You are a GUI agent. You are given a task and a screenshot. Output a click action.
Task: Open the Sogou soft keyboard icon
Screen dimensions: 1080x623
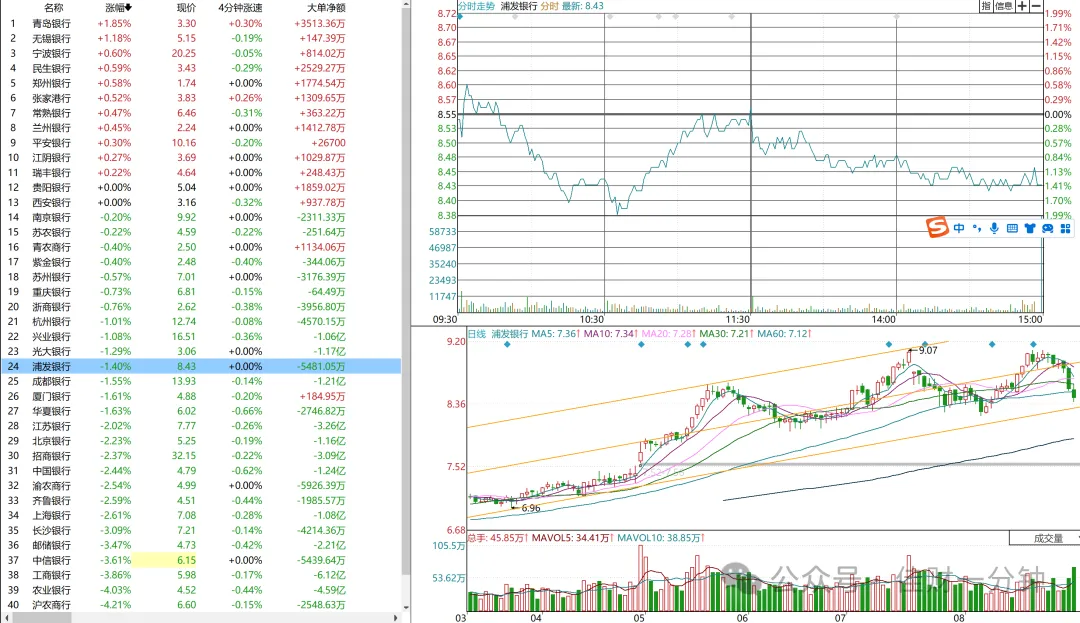1012,228
